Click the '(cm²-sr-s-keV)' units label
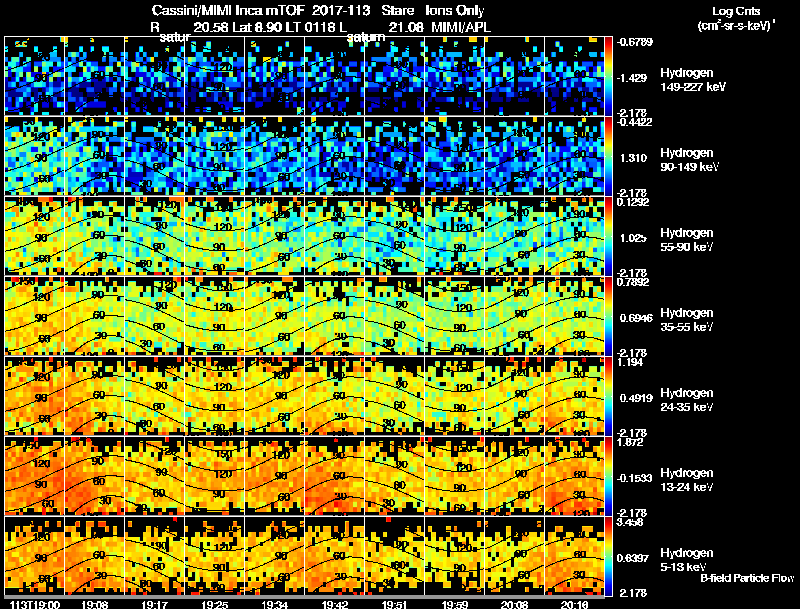This screenshot has height=609, width=800. (736, 26)
